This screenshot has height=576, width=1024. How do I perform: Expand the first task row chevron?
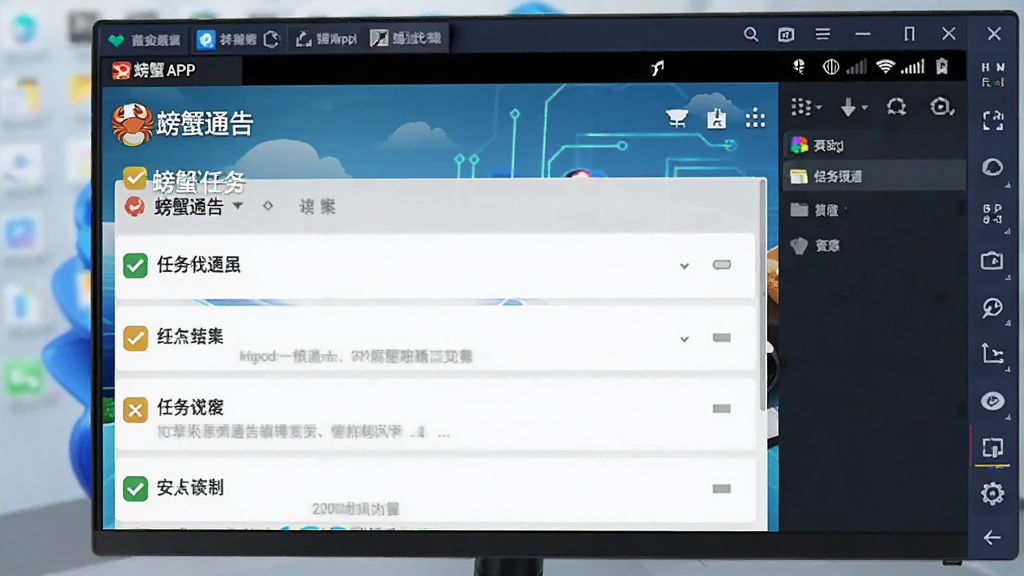click(x=684, y=266)
